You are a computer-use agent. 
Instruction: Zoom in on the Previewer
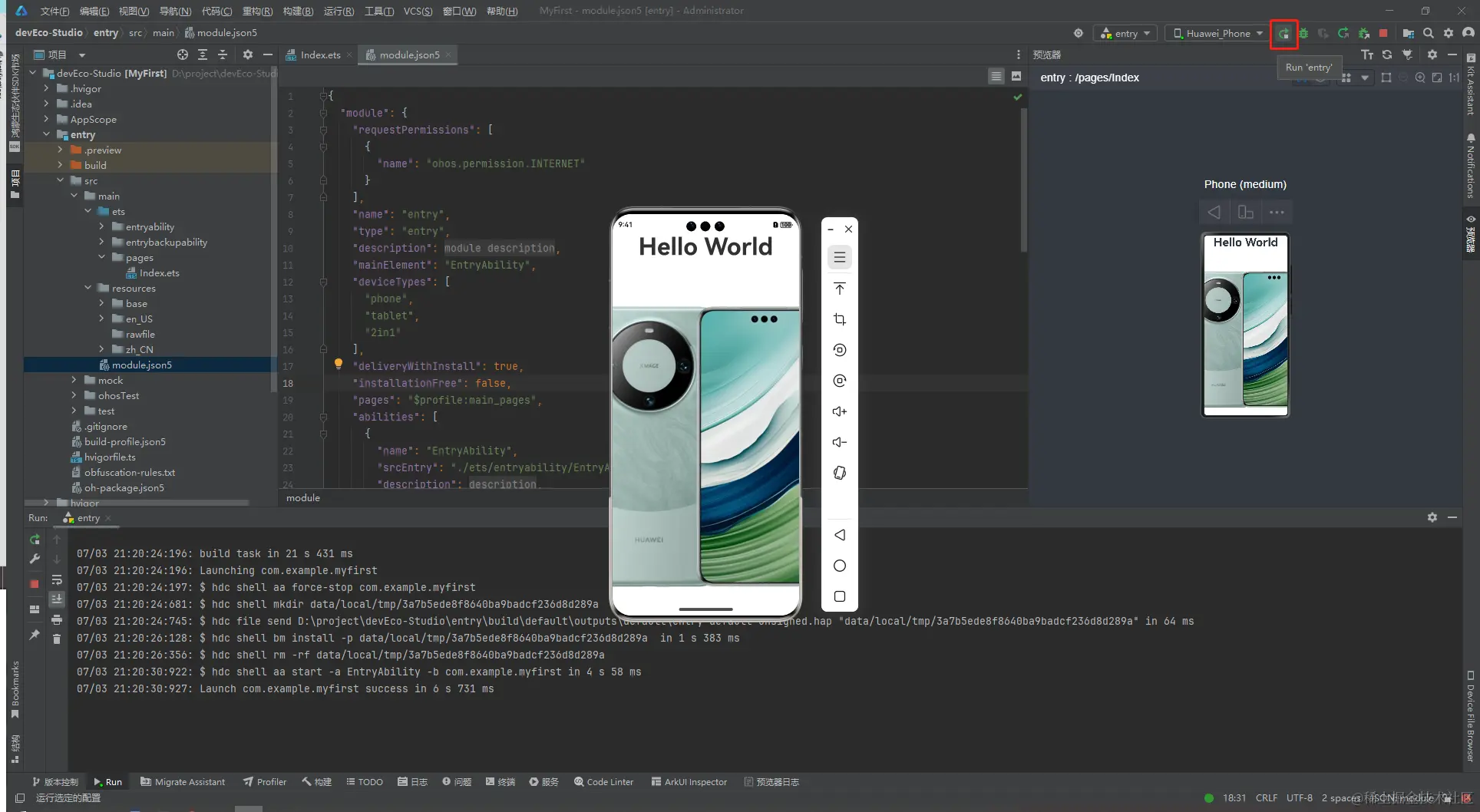pyautogui.click(x=1420, y=78)
